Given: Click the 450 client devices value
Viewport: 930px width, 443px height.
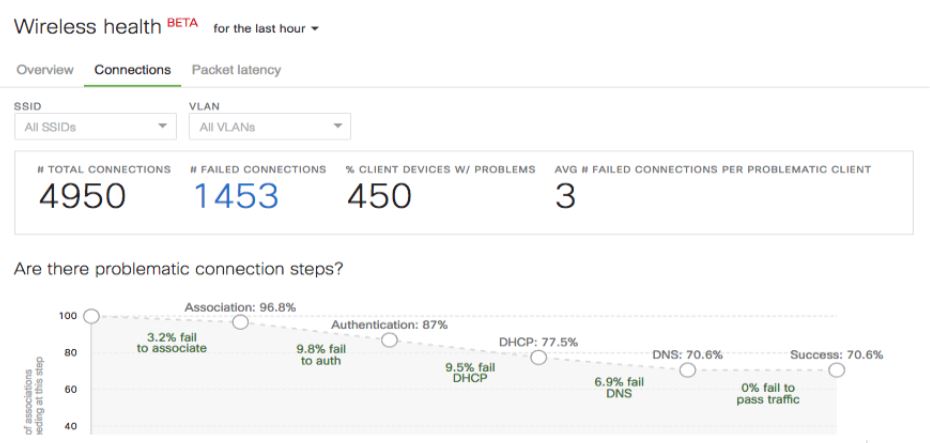Looking at the screenshot, I should pyautogui.click(x=379, y=197).
